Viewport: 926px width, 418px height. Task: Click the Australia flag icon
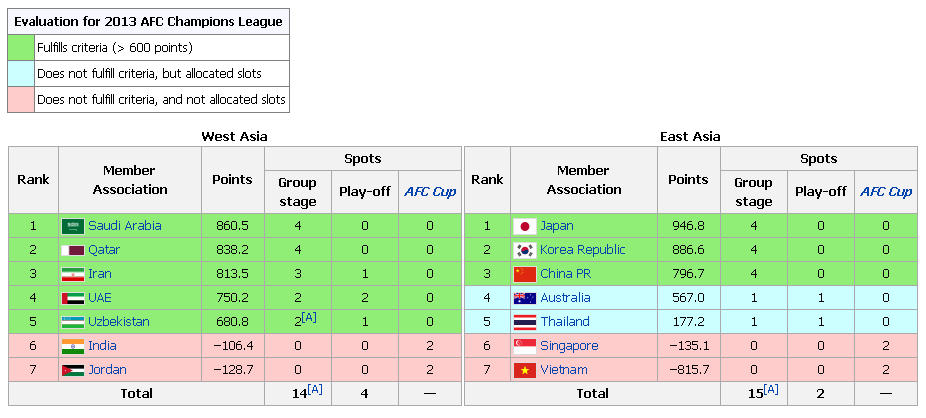coord(524,298)
